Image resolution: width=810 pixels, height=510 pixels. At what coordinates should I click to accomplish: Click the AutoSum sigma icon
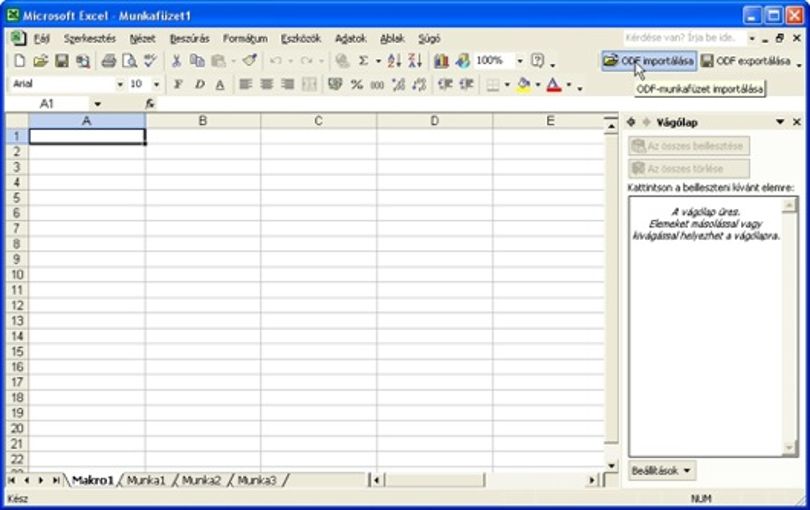coord(364,61)
